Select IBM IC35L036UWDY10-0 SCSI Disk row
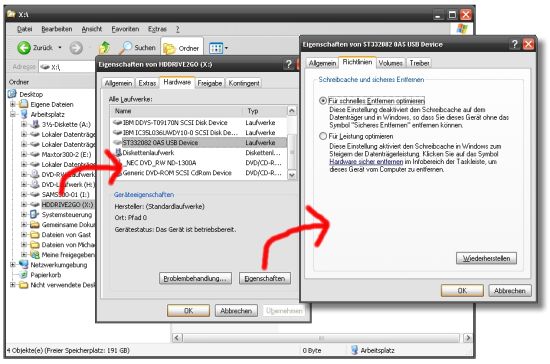 pos(199,133)
